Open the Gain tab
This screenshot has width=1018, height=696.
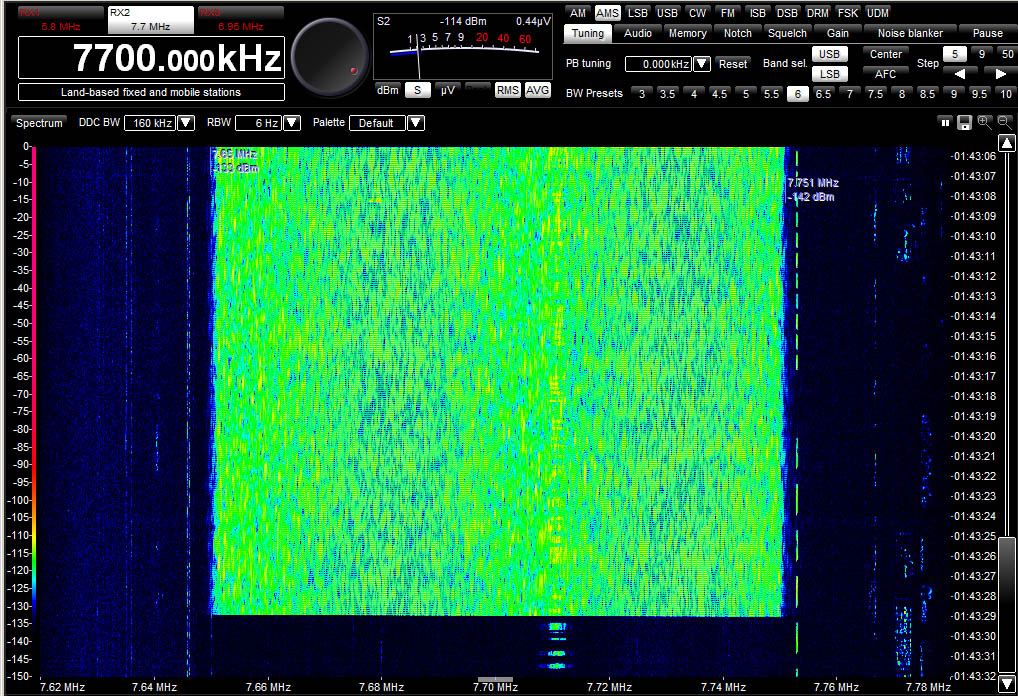838,33
